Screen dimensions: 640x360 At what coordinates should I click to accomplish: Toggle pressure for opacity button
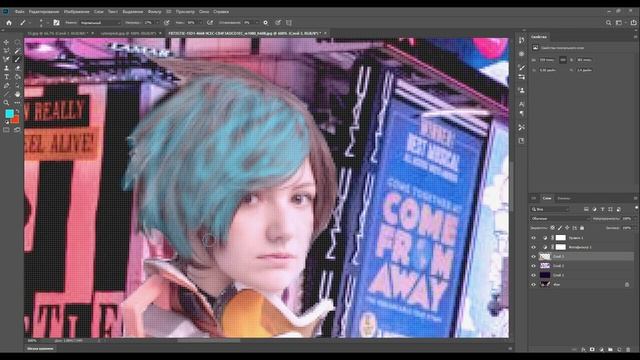167,23
